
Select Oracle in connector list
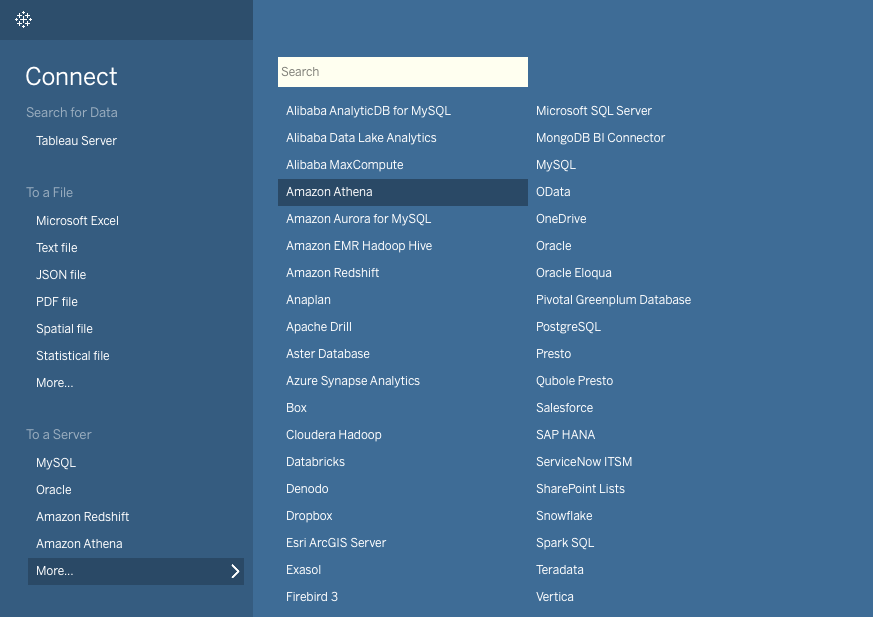click(554, 246)
